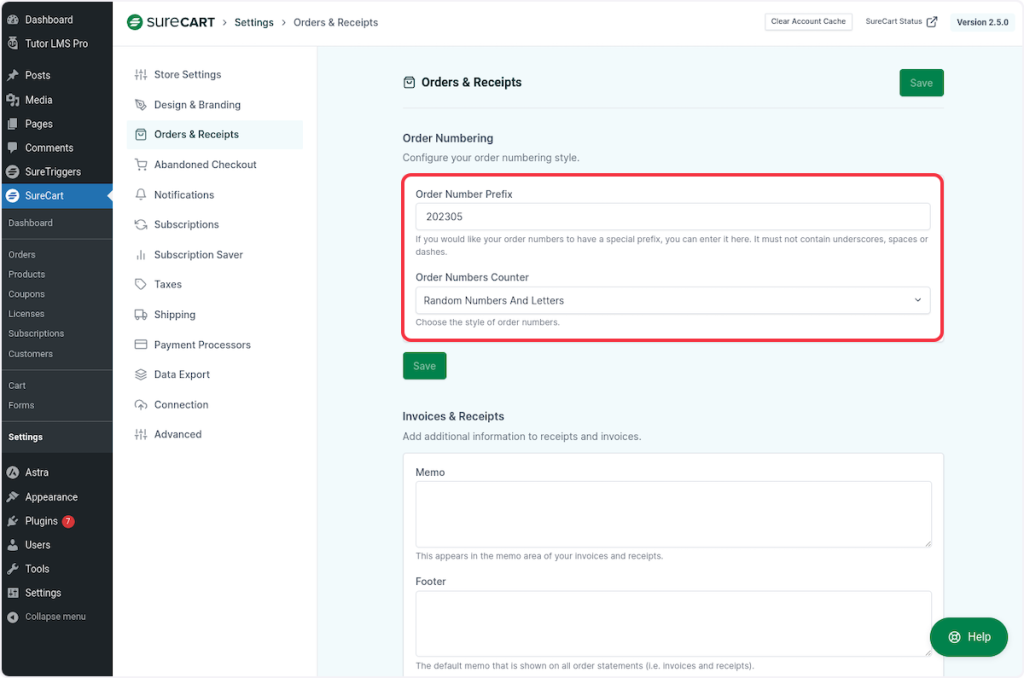Viewport: 1024px width, 678px height.
Task: Open Coupons under the SureCart menu
Action: pyautogui.click(x=27, y=294)
